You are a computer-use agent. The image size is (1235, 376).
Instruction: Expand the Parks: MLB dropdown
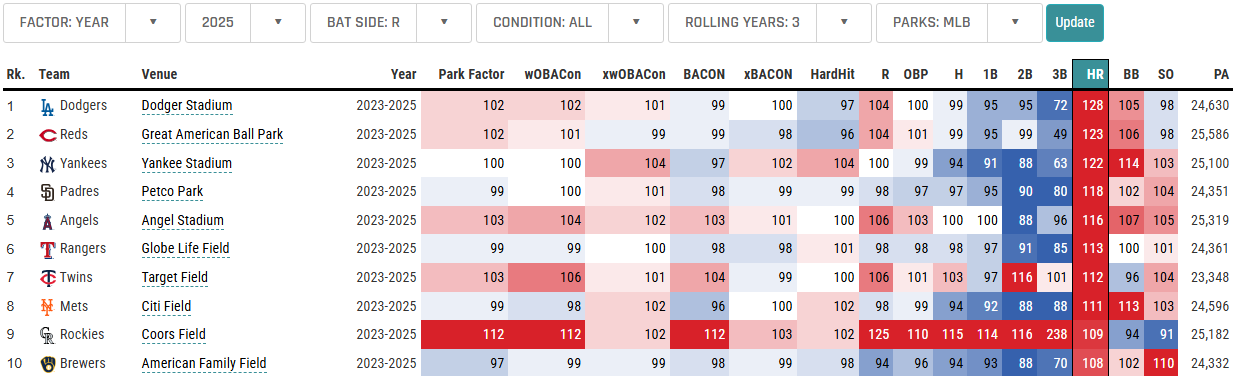pos(959,22)
